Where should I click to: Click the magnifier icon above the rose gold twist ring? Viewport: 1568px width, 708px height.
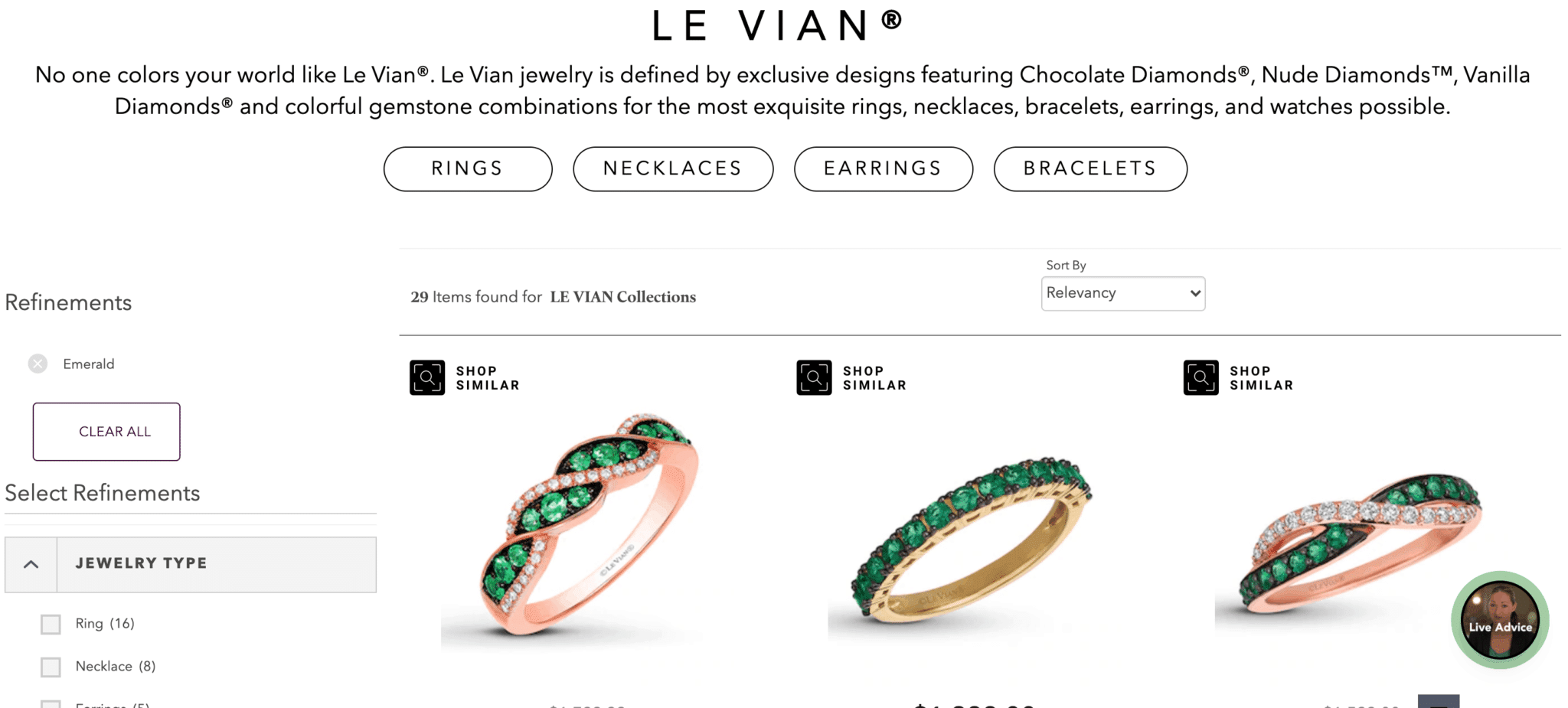coord(427,377)
